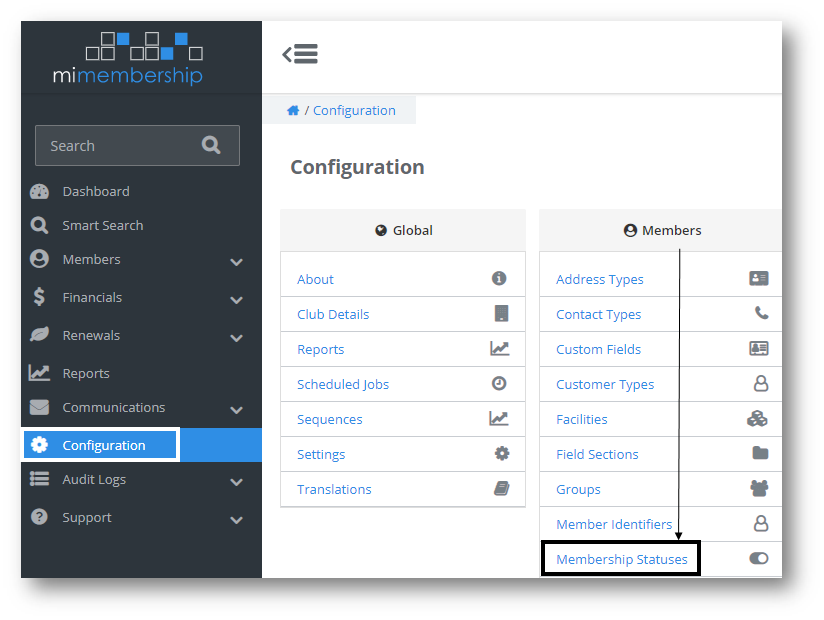The width and height of the screenshot is (824, 620).
Task: Click the Reports chart icon in Global section
Action: point(498,349)
